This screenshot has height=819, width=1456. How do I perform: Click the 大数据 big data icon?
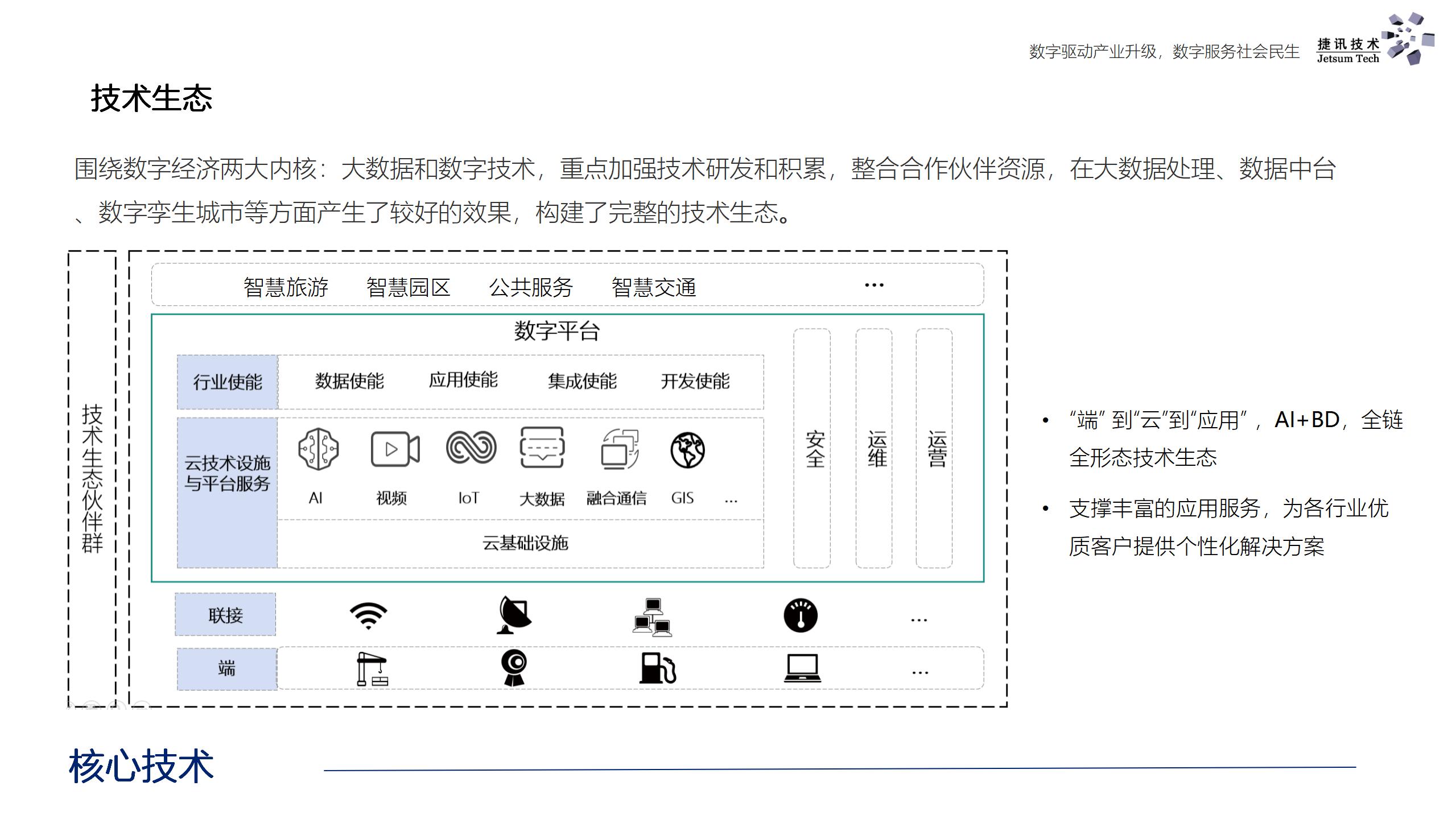[x=542, y=449]
